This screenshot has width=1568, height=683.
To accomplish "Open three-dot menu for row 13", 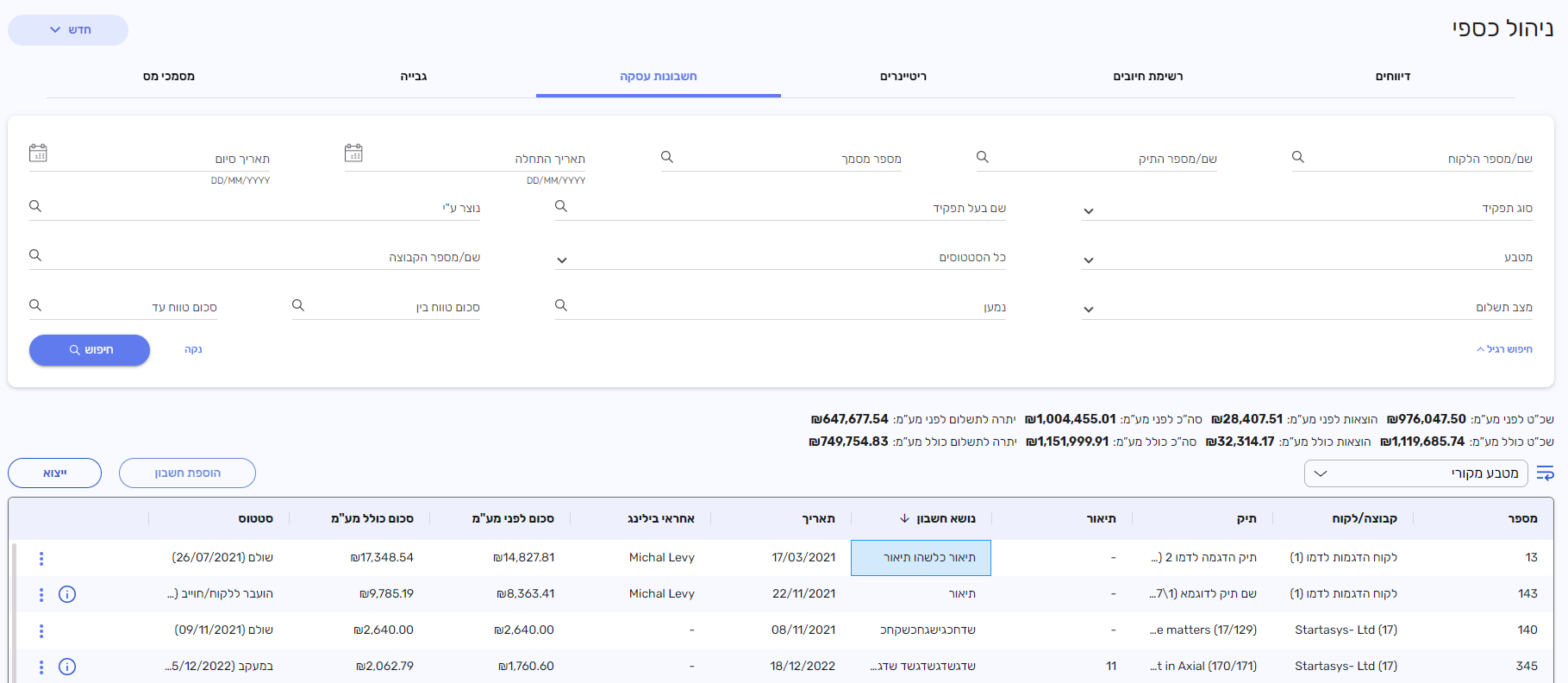I will click(x=41, y=559).
